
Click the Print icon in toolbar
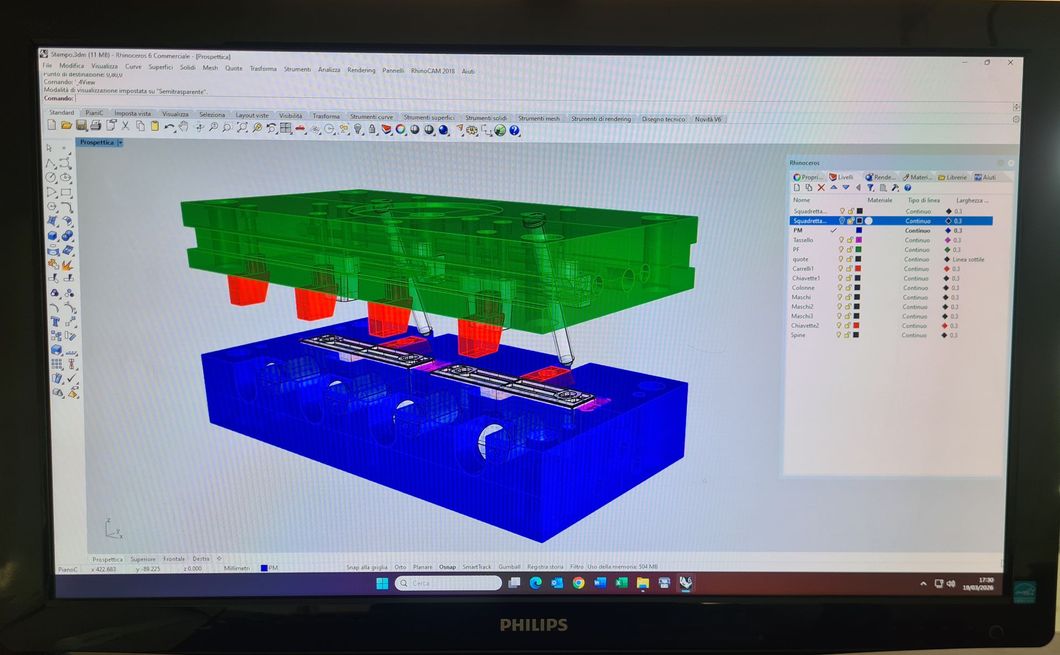pos(95,126)
